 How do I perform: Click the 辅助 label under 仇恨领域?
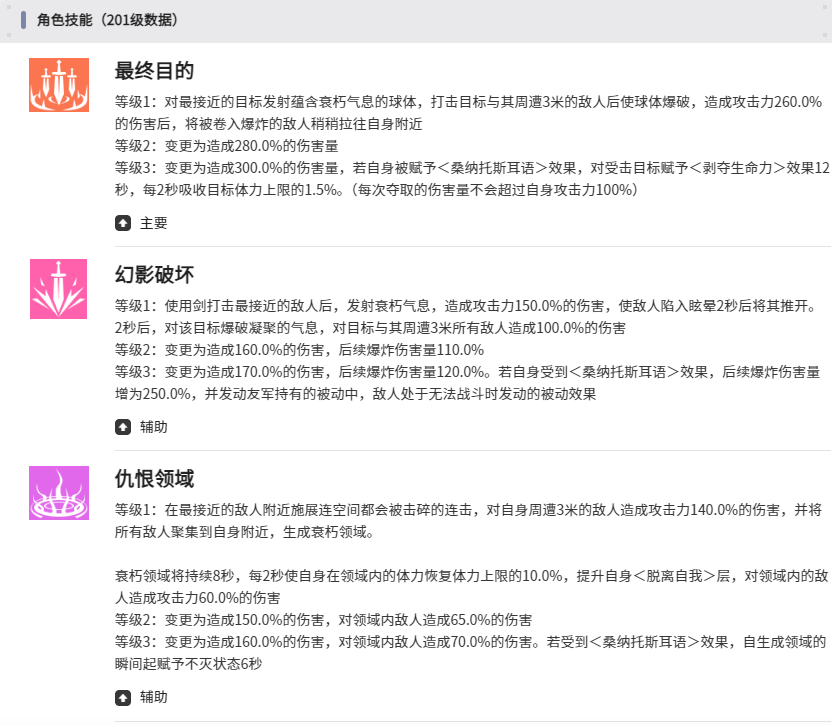pos(153,697)
